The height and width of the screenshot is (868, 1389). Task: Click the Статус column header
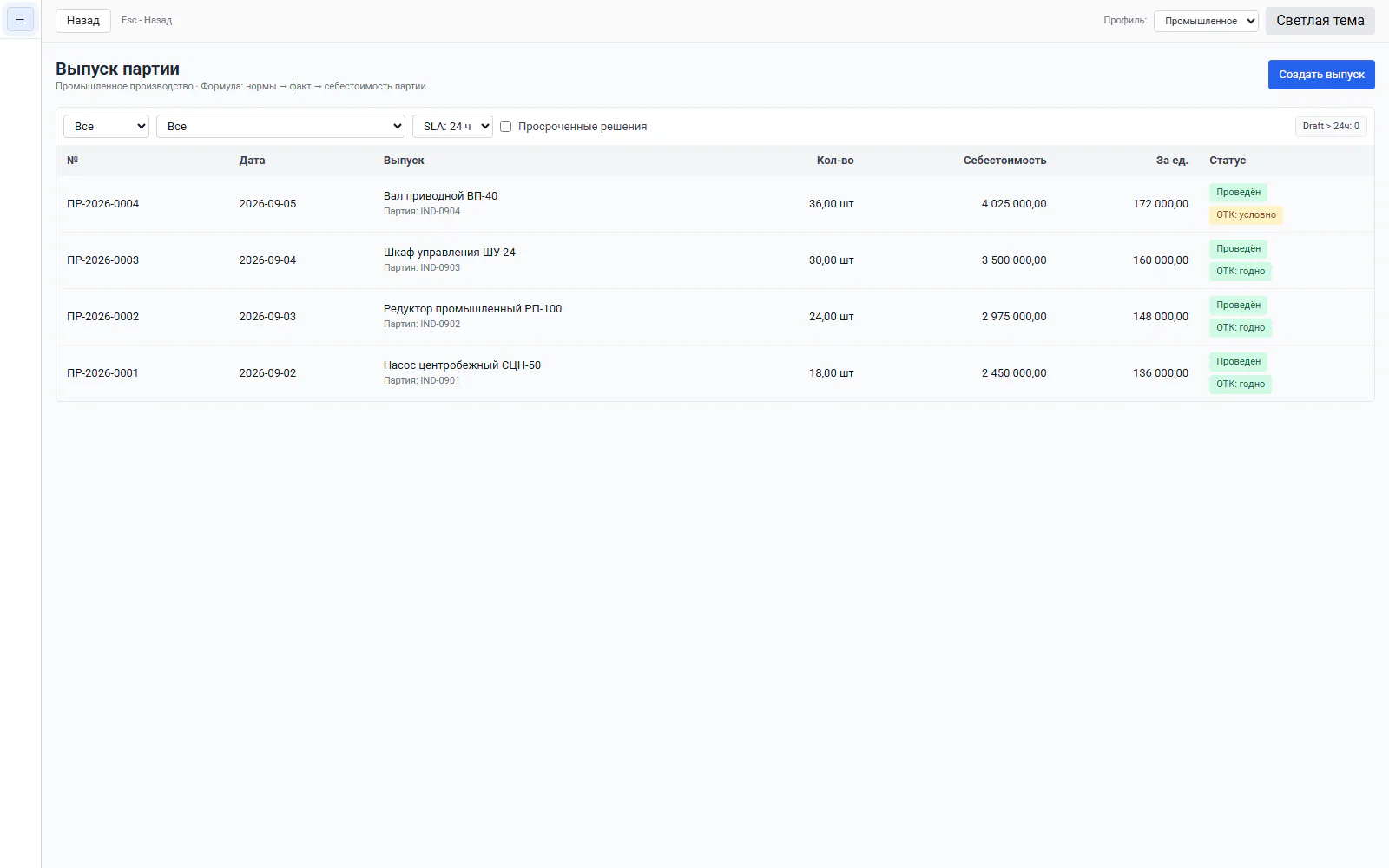1227,161
